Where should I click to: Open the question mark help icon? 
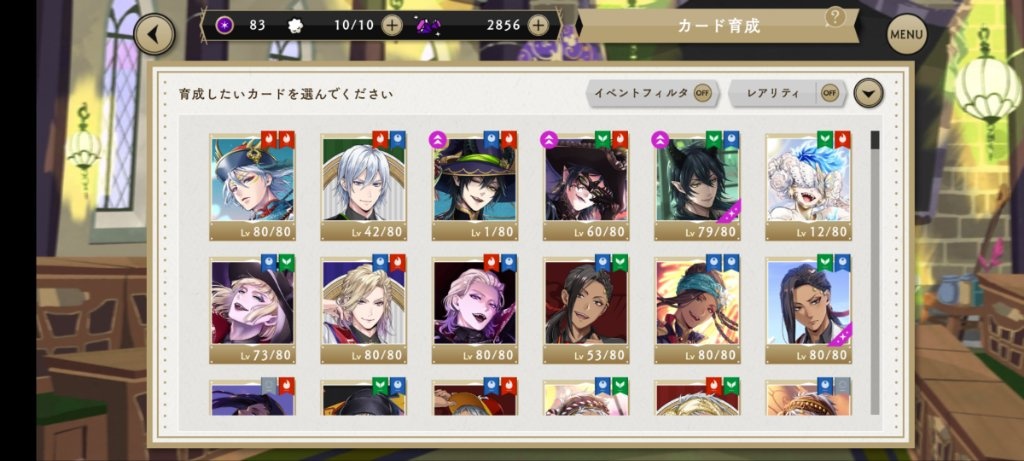pos(835,17)
